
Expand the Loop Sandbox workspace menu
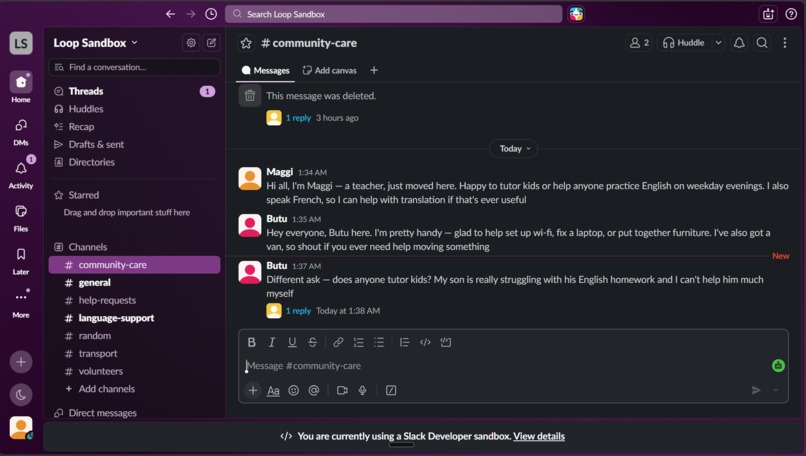click(96, 43)
